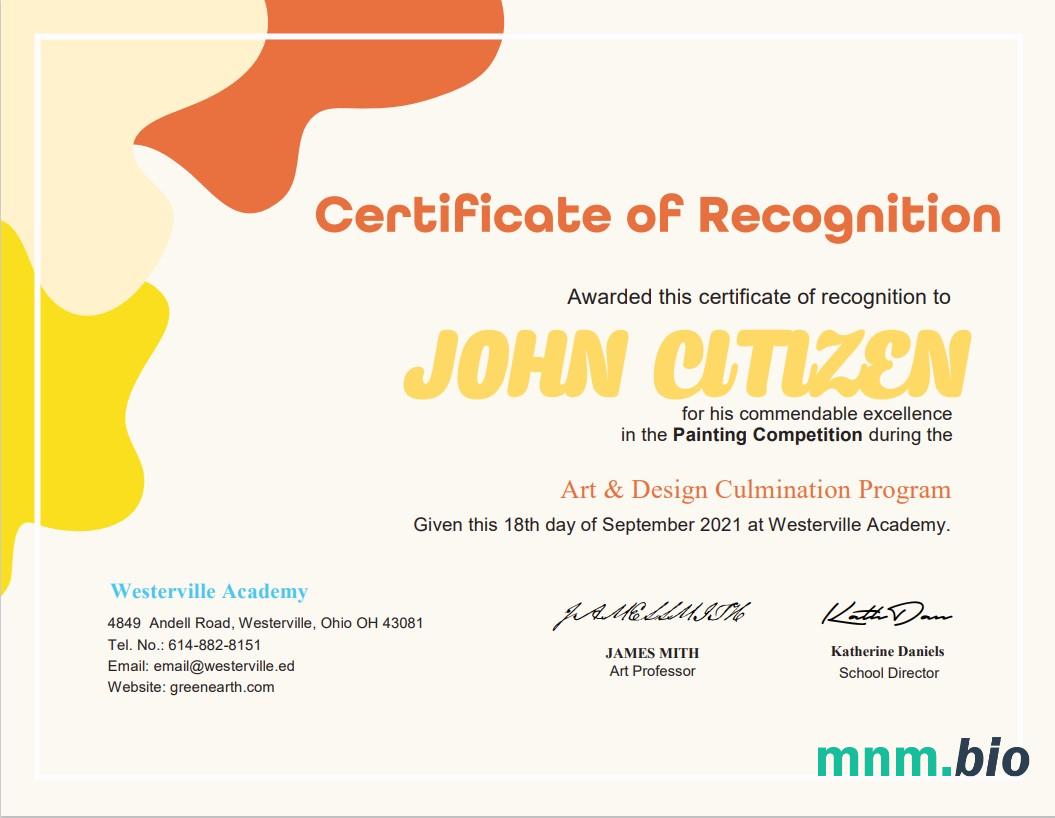The height and width of the screenshot is (818, 1055).
Task: Click the Certificate of Recognition title
Action: (657, 215)
